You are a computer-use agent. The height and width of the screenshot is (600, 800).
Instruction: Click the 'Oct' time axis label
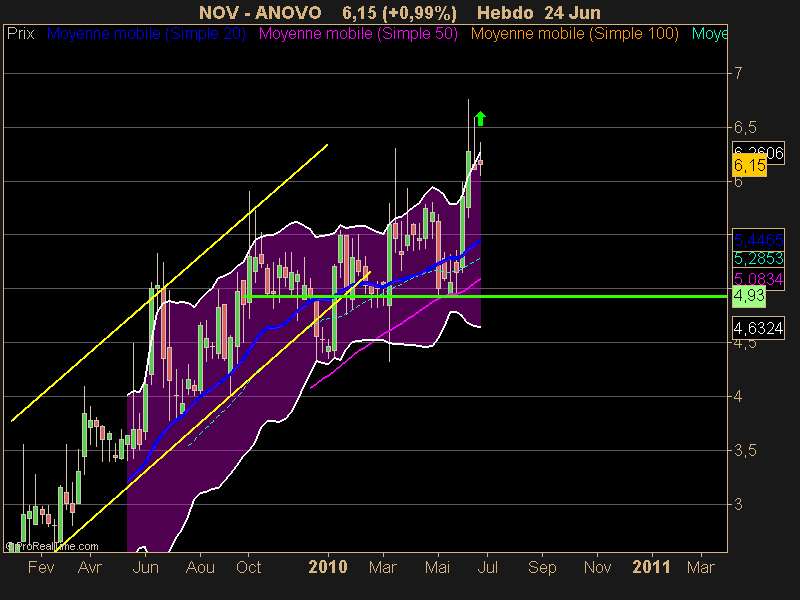[x=248, y=567]
